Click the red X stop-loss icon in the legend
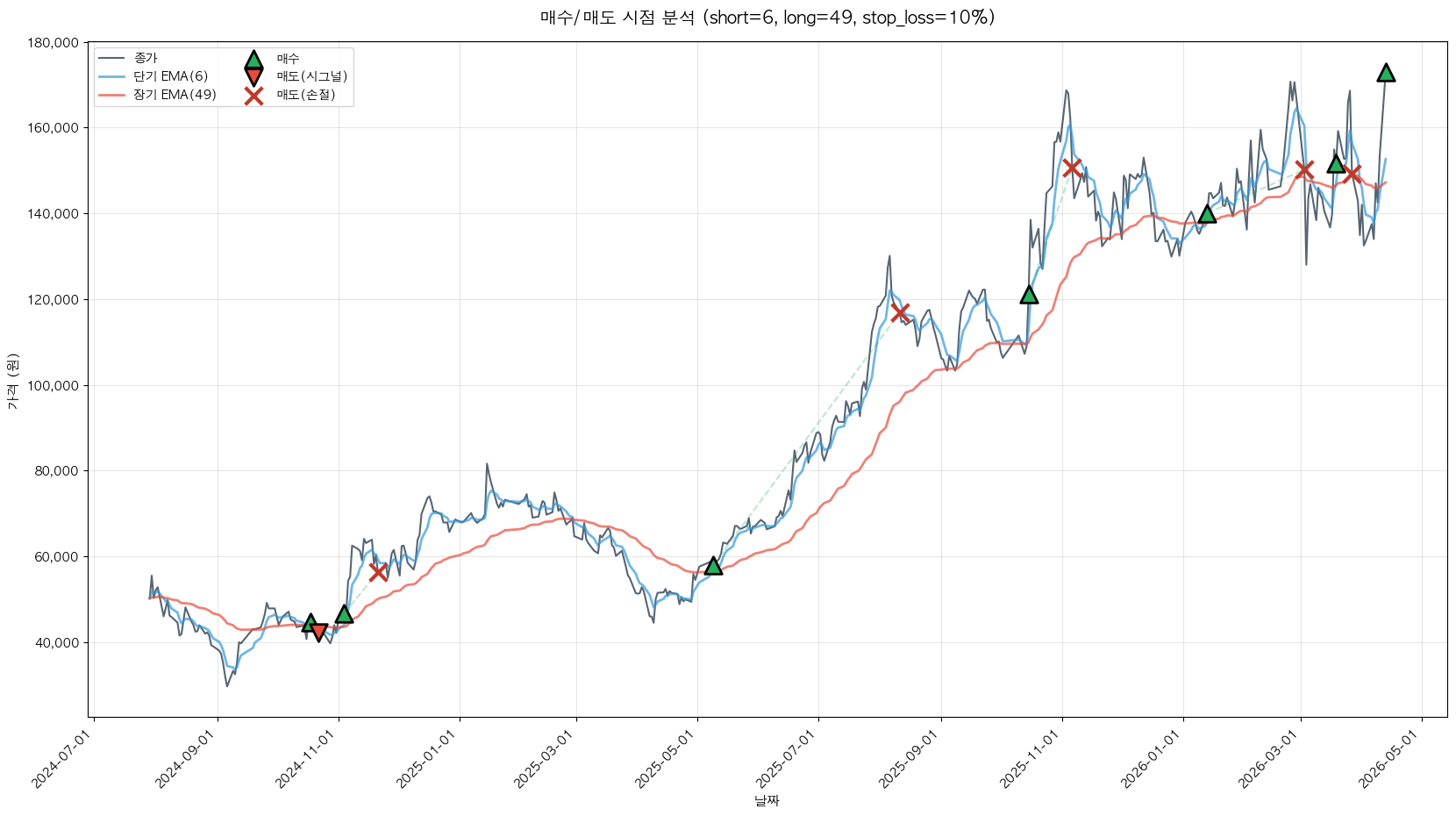 point(253,96)
